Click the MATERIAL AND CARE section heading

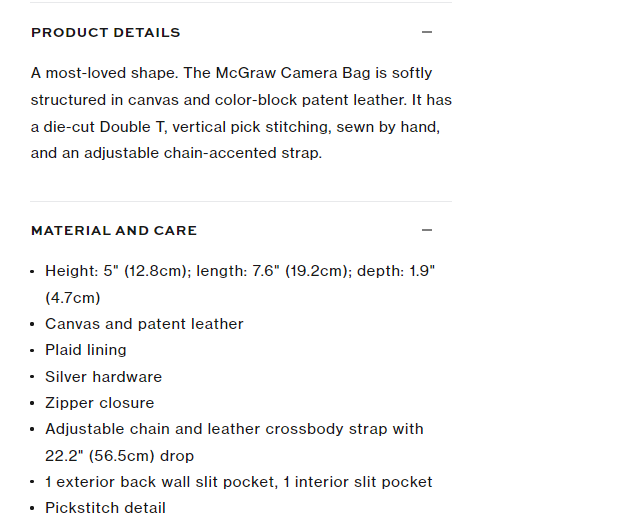[114, 230]
